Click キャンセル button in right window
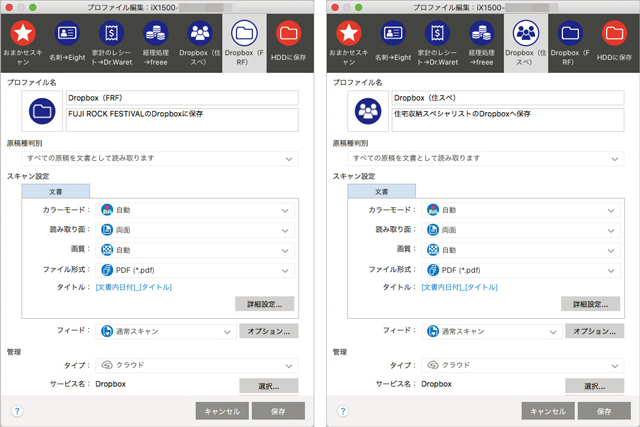This screenshot has height=427, width=640. click(x=548, y=411)
